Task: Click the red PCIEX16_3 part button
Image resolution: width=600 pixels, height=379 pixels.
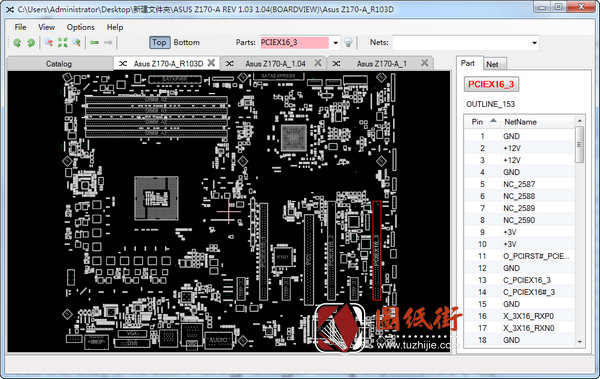Action: [x=491, y=84]
